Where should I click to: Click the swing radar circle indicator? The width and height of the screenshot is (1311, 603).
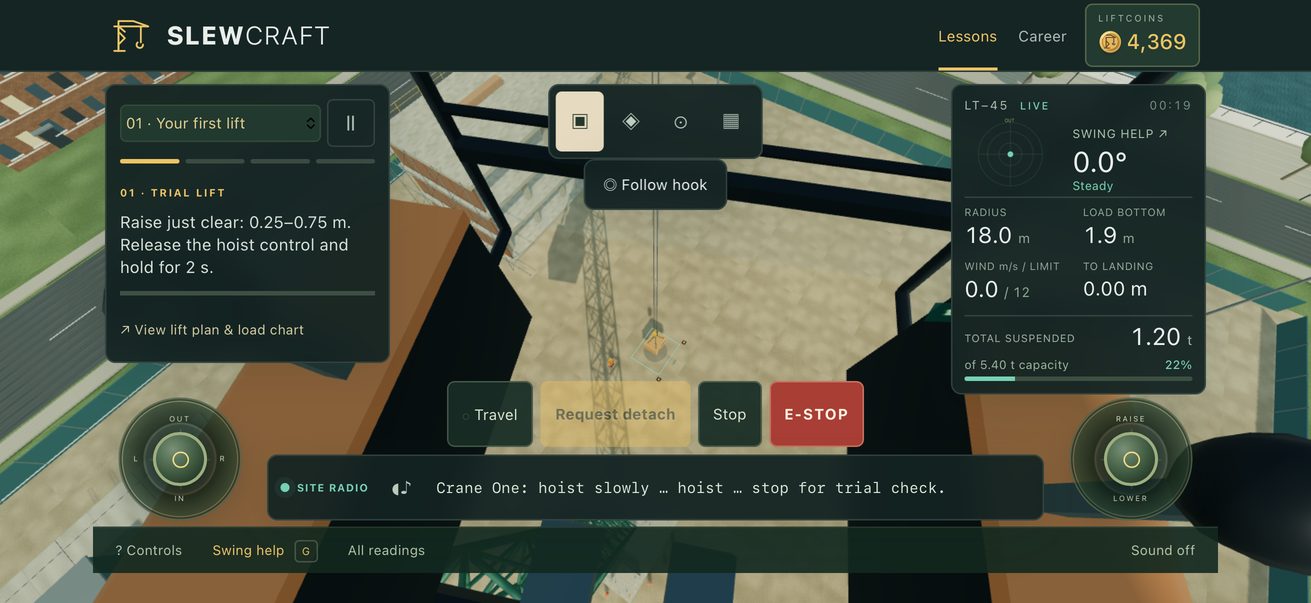pos(1010,154)
